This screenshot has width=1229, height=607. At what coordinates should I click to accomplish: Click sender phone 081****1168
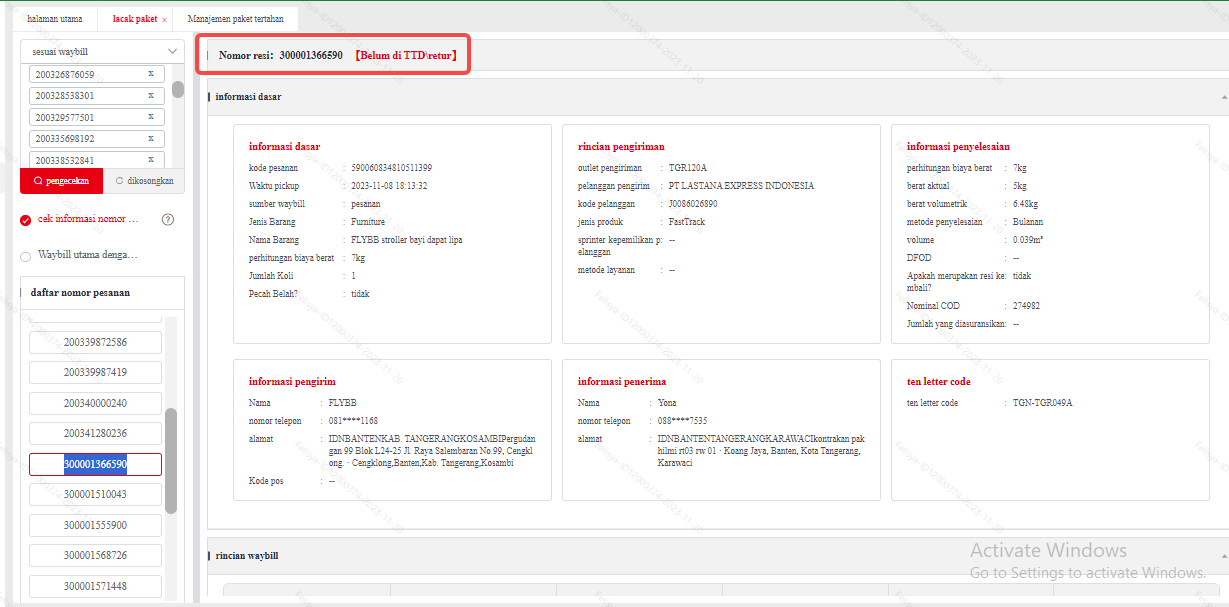(353, 421)
